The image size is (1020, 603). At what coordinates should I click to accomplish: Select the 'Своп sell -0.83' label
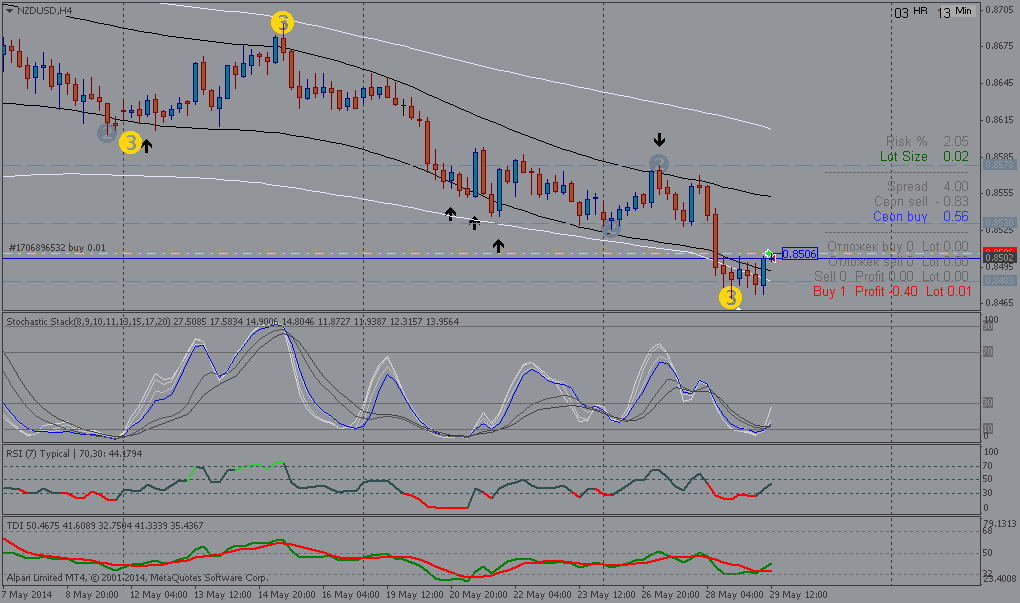click(921, 202)
